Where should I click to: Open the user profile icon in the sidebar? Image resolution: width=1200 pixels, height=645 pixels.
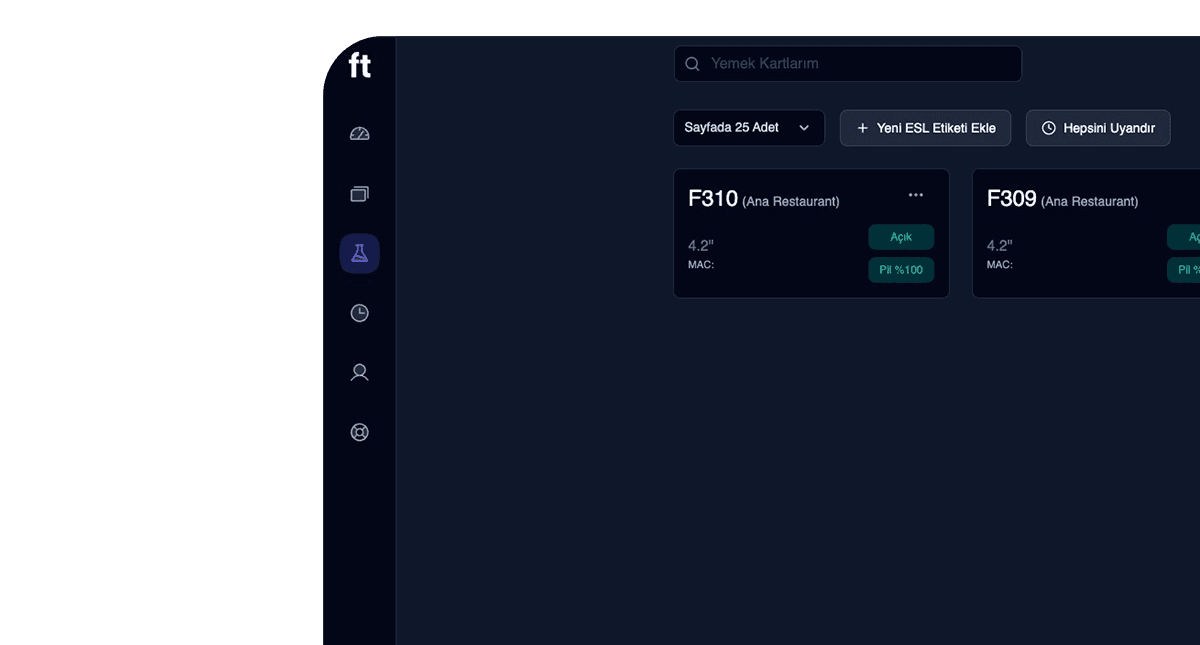coord(359,373)
